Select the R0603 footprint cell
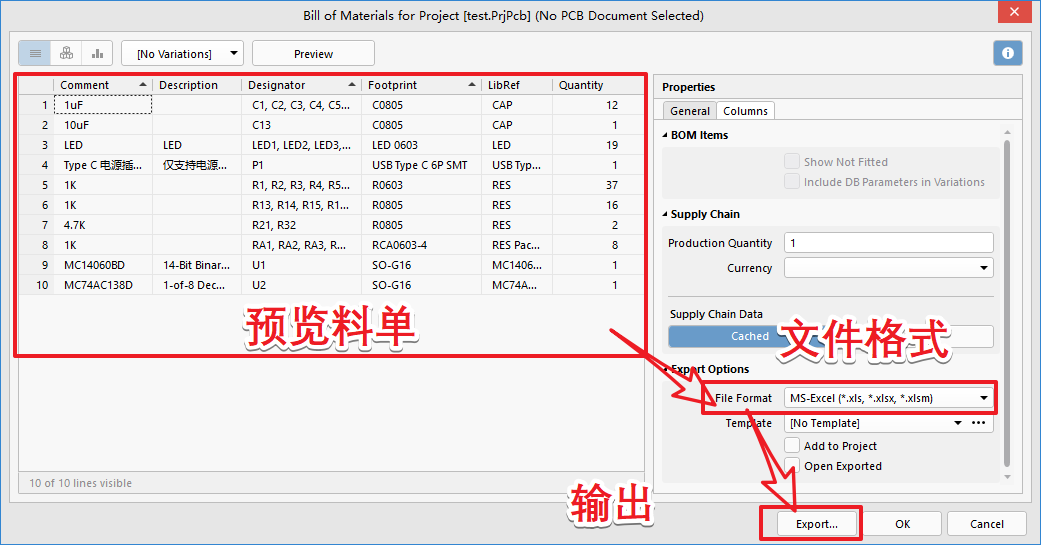The image size is (1041, 545). point(422,185)
